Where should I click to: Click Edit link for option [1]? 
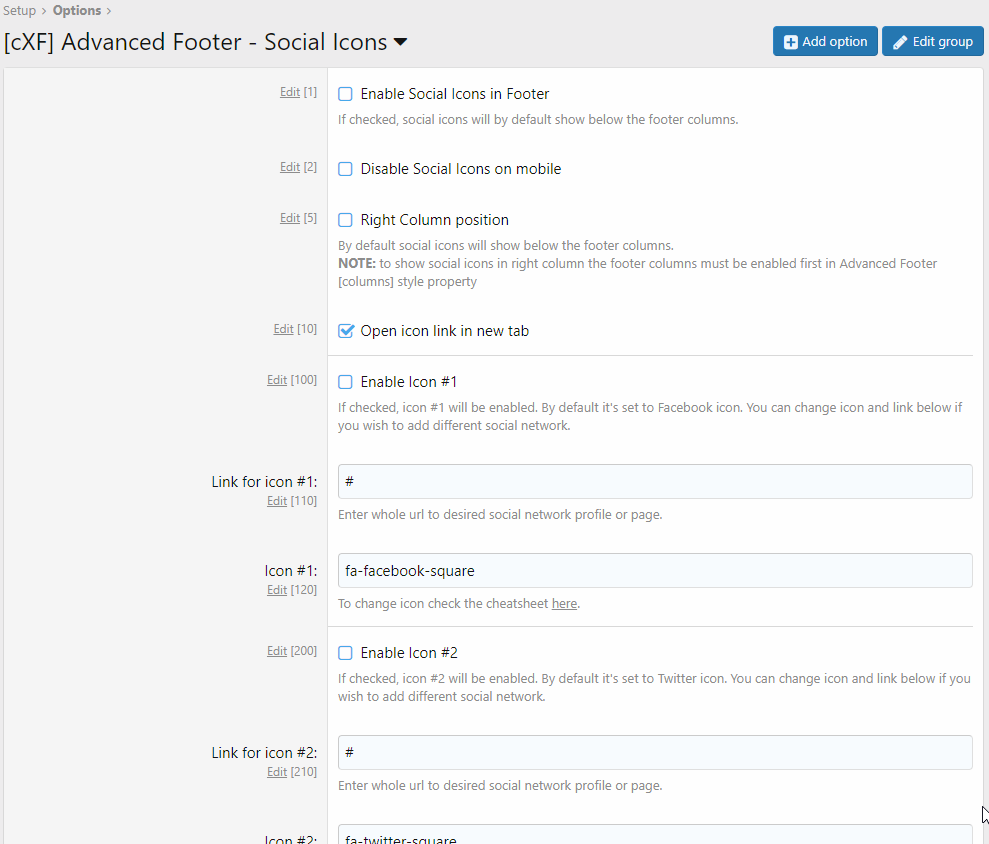[289, 92]
